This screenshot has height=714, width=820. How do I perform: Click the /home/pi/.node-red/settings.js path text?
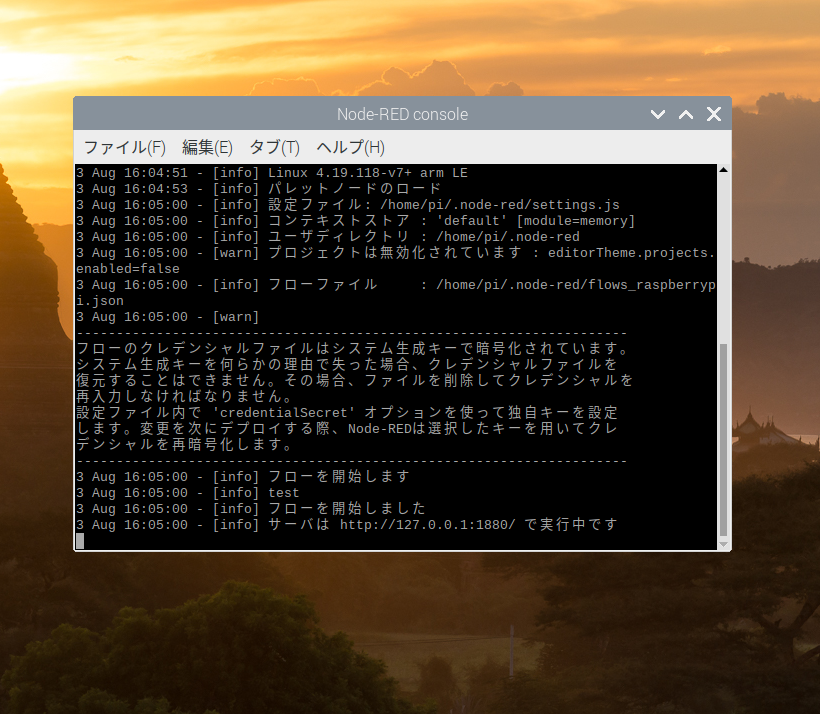click(500, 205)
